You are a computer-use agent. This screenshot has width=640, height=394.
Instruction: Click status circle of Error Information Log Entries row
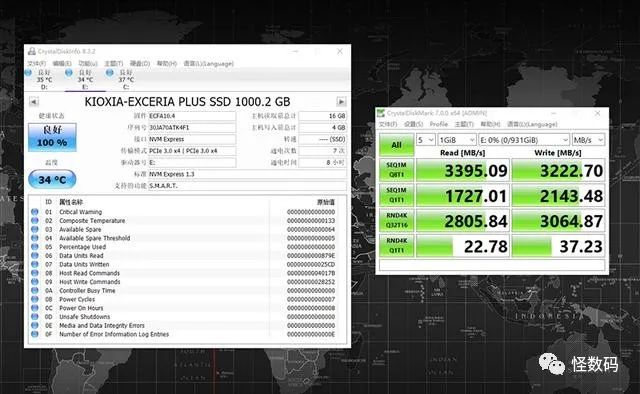(x=35, y=334)
